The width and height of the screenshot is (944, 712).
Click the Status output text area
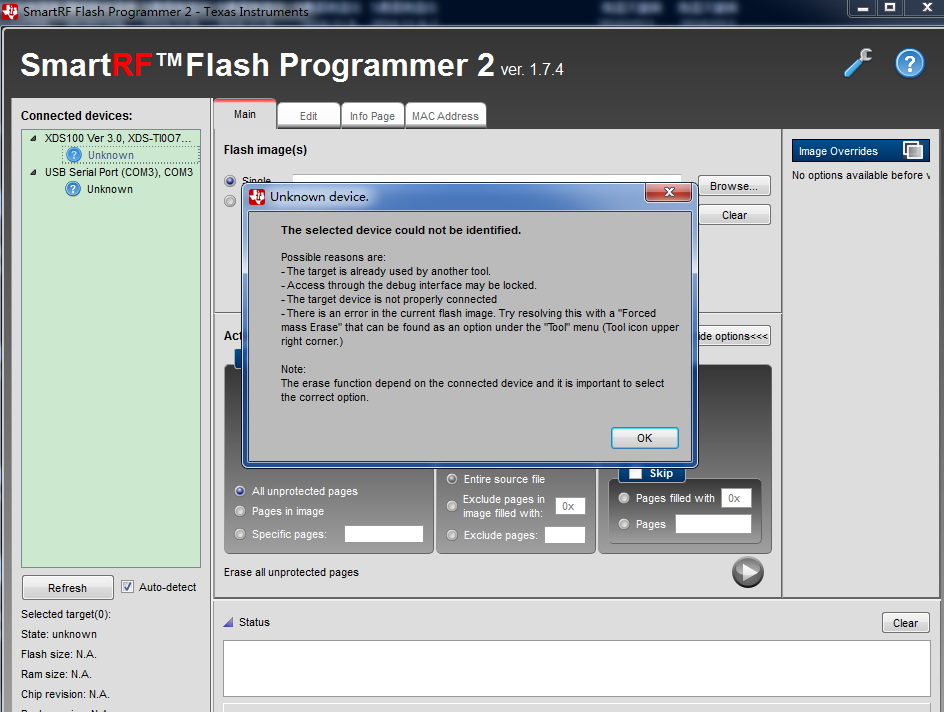click(x=577, y=668)
